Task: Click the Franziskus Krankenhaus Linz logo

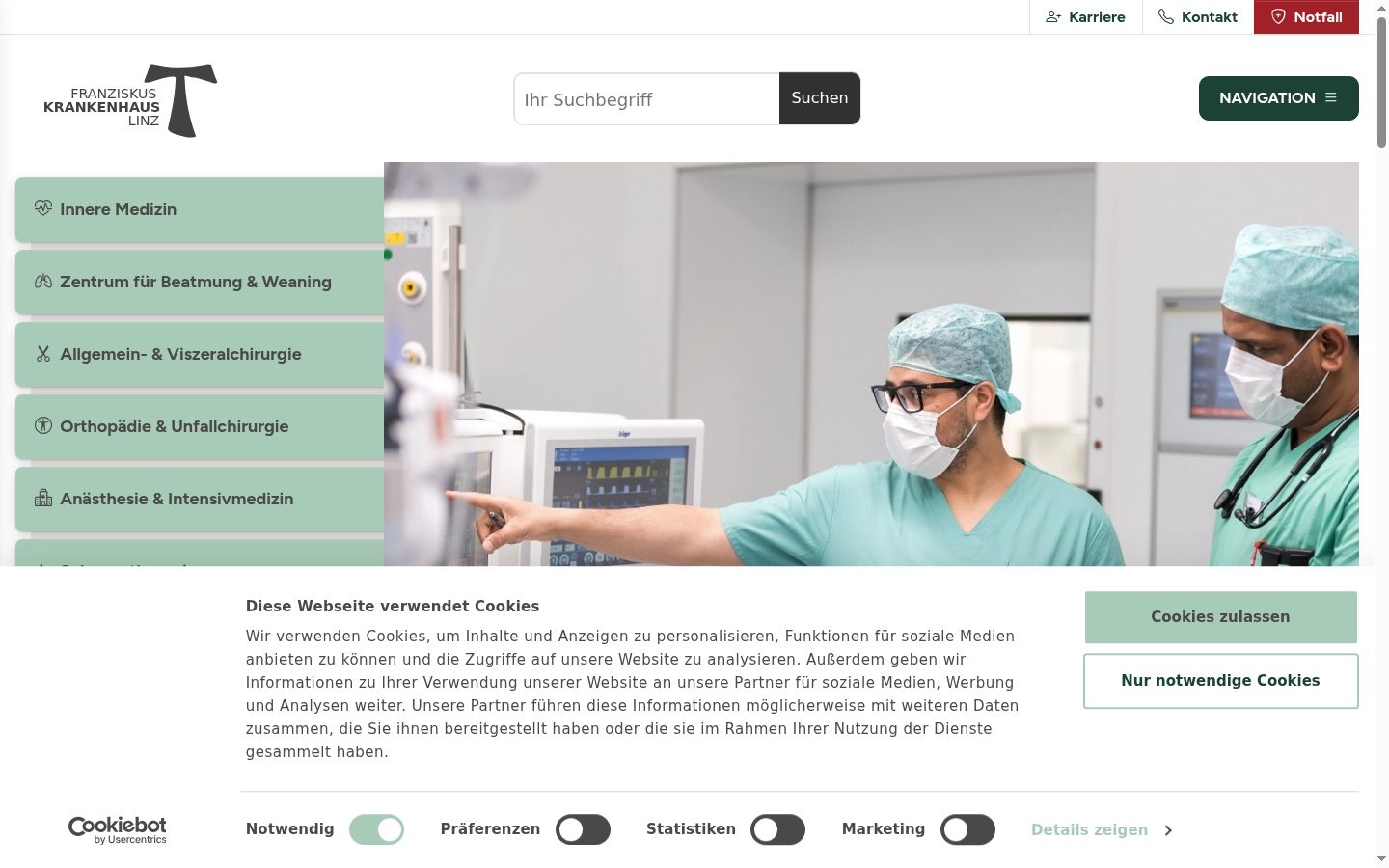Action: coord(130,100)
